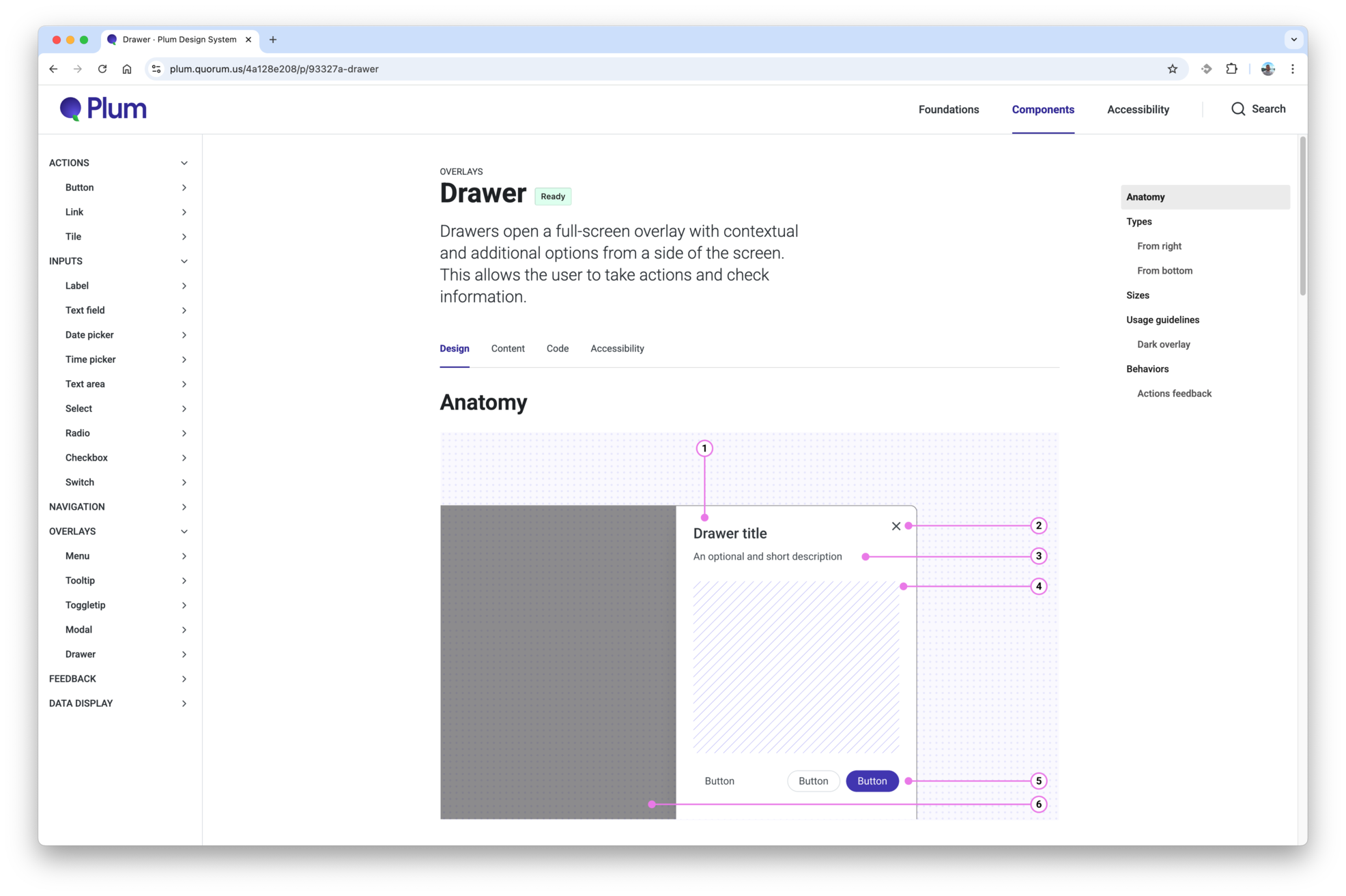
Task: Reload the page with the refresh icon
Action: (x=102, y=69)
